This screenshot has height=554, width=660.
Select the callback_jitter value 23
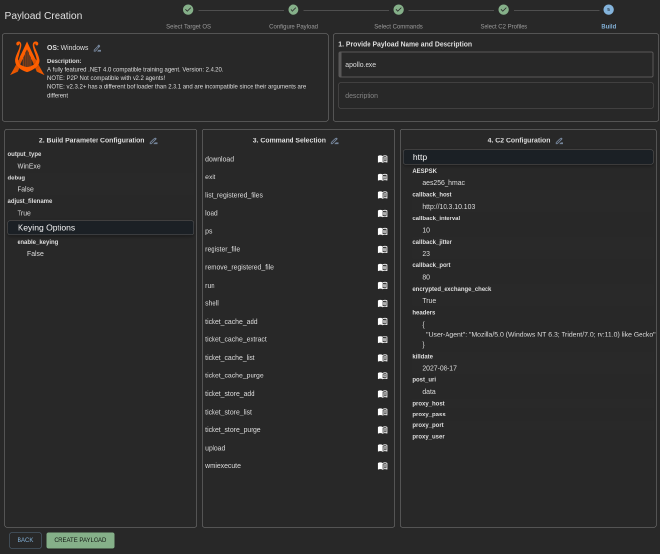coord(426,254)
